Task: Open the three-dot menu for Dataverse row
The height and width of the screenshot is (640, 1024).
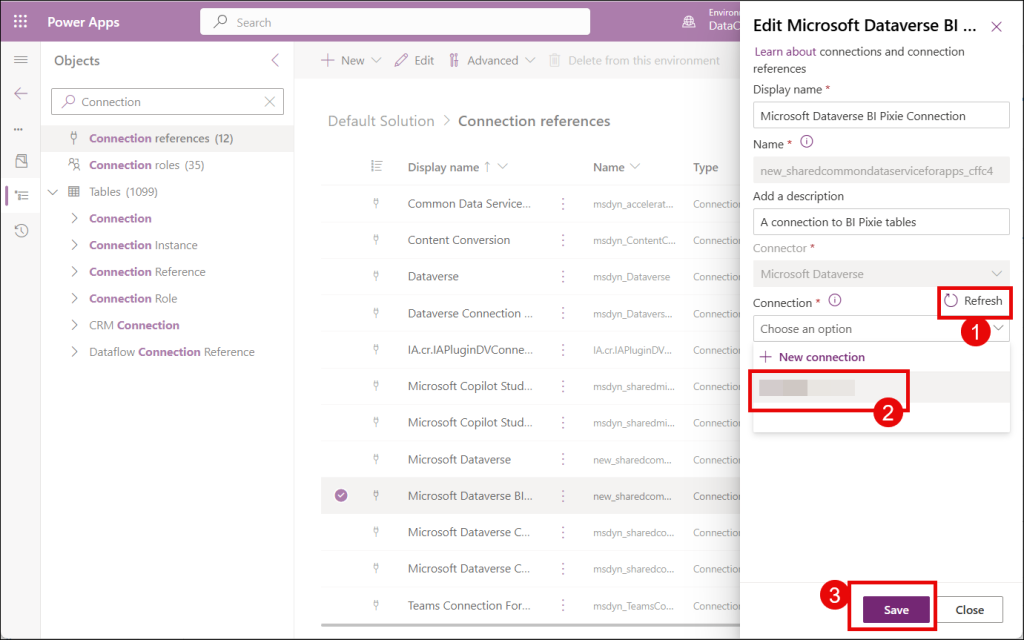Action: (x=563, y=277)
